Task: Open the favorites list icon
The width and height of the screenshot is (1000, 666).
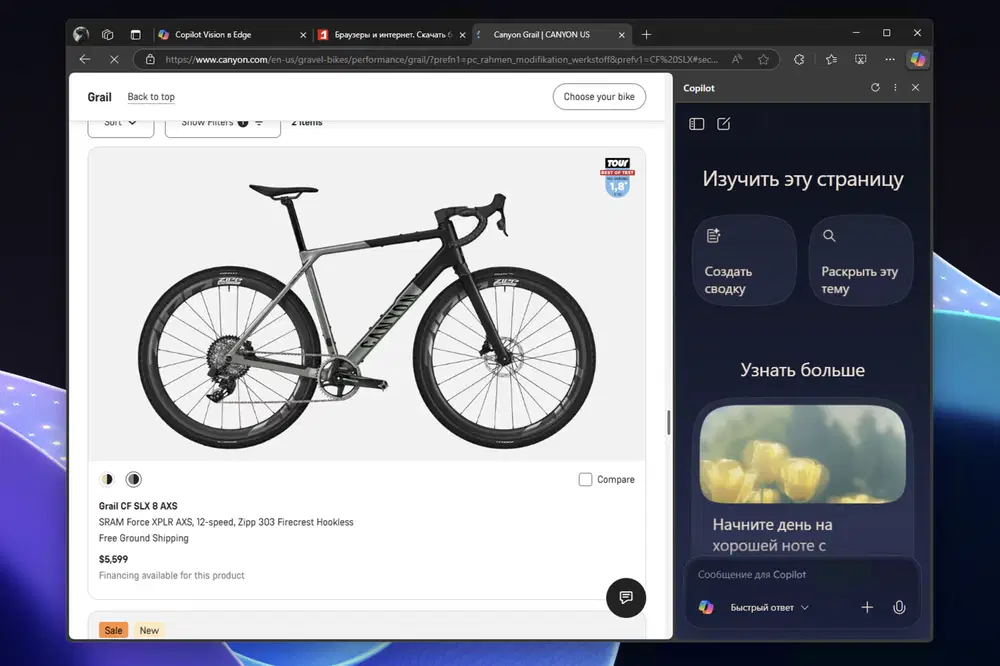Action: 831,59
